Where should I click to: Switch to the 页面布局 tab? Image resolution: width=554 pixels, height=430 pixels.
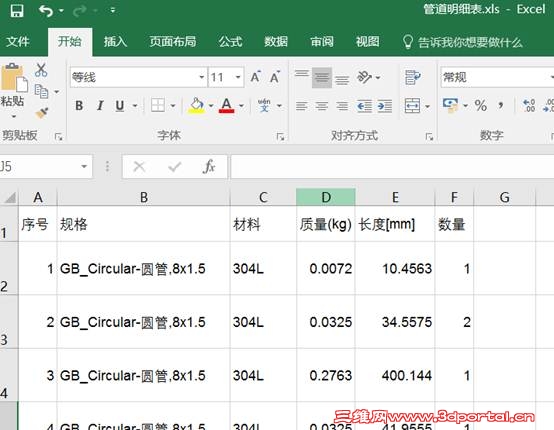tap(173, 42)
